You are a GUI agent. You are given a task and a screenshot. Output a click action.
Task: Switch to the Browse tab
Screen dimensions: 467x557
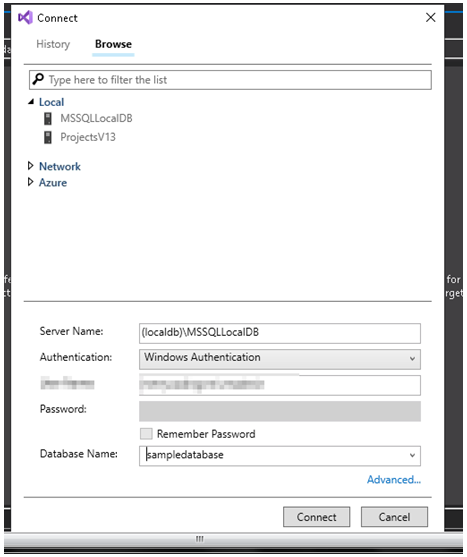113,44
